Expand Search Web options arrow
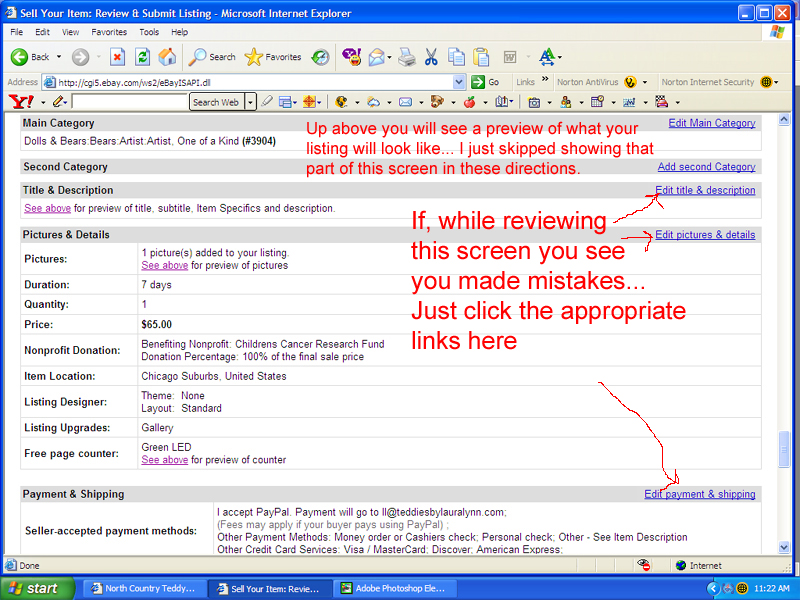 click(x=250, y=102)
